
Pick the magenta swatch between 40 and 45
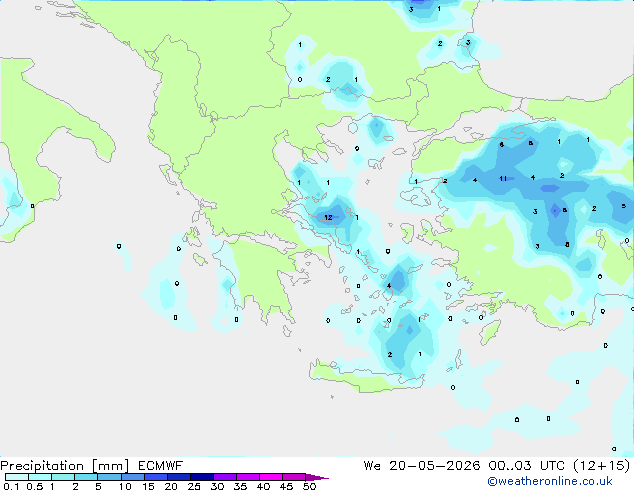(271, 477)
